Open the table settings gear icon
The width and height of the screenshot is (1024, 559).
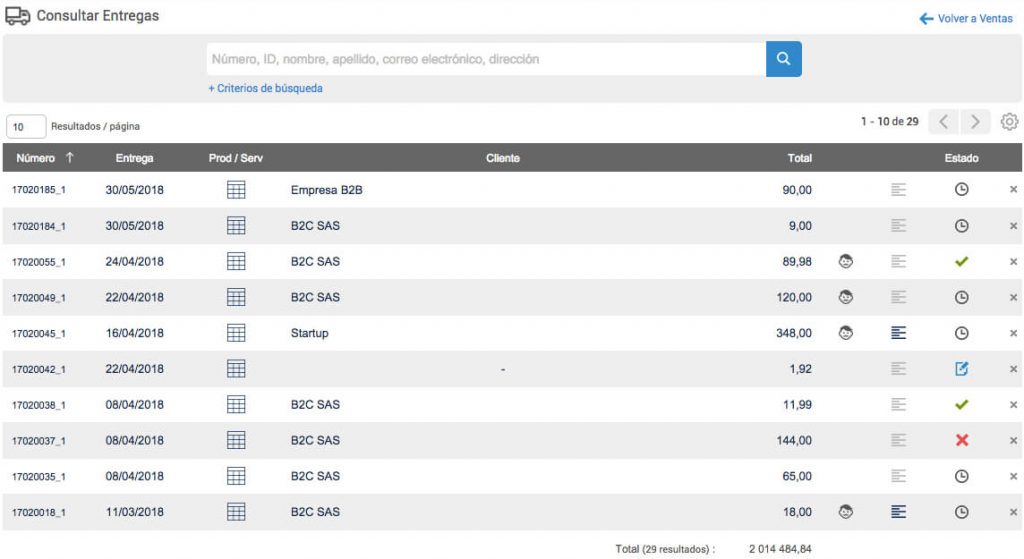pos(1009,121)
